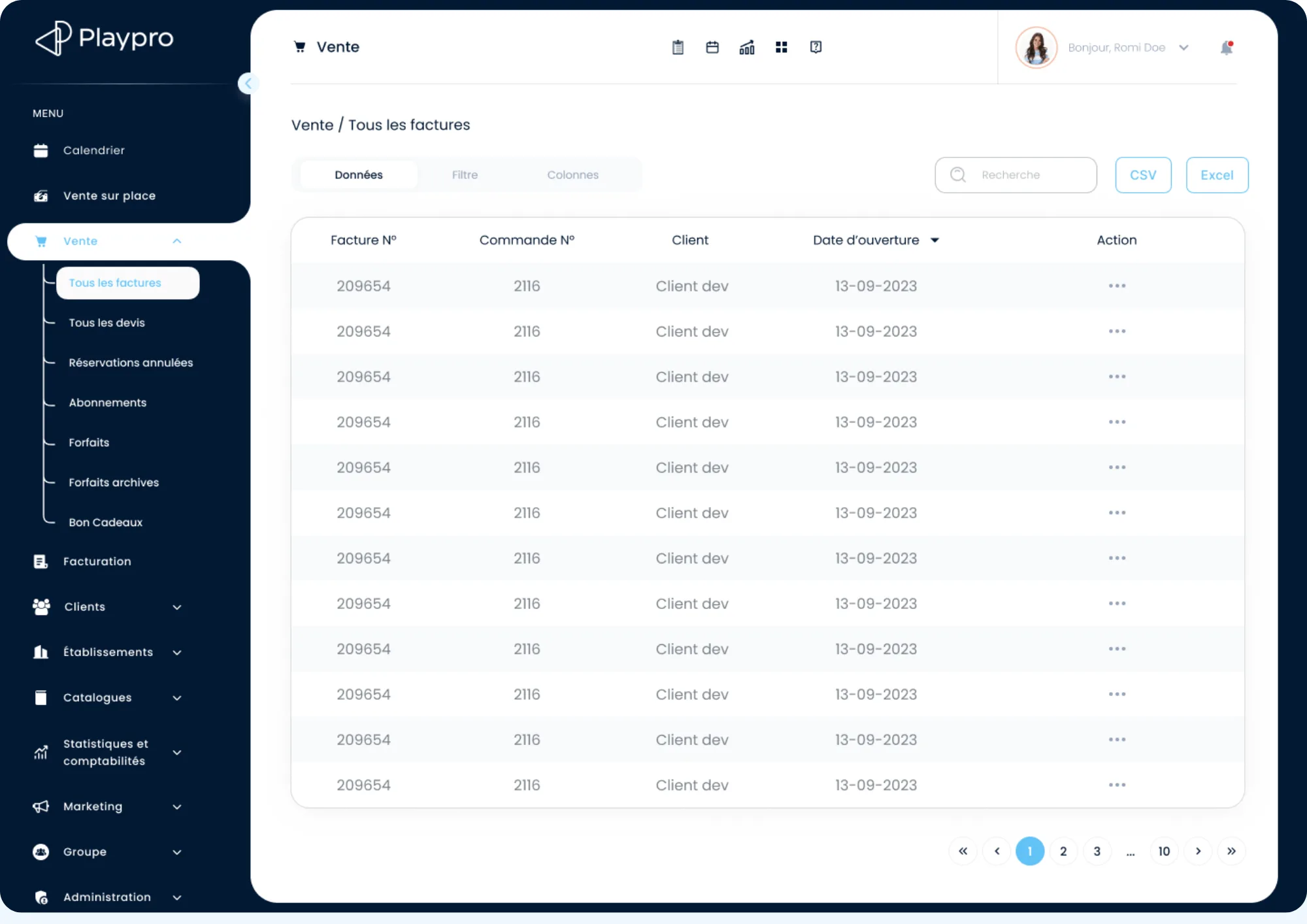Click the Catalogues icon
Viewport: 1307px width, 924px height.
point(41,698)
